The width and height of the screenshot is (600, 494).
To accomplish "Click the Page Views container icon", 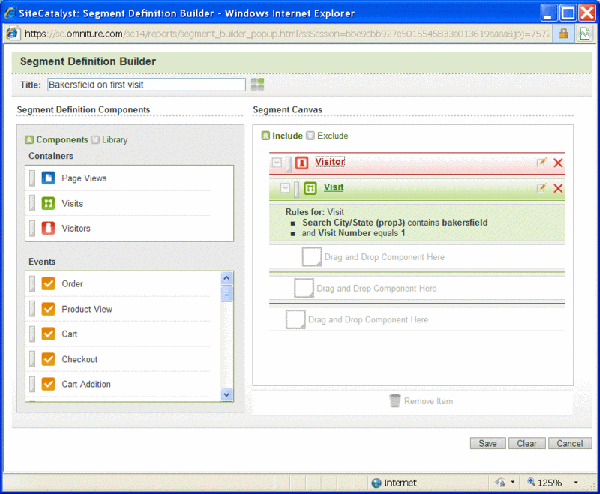I will pyautogui.click(x=48, y=178).
